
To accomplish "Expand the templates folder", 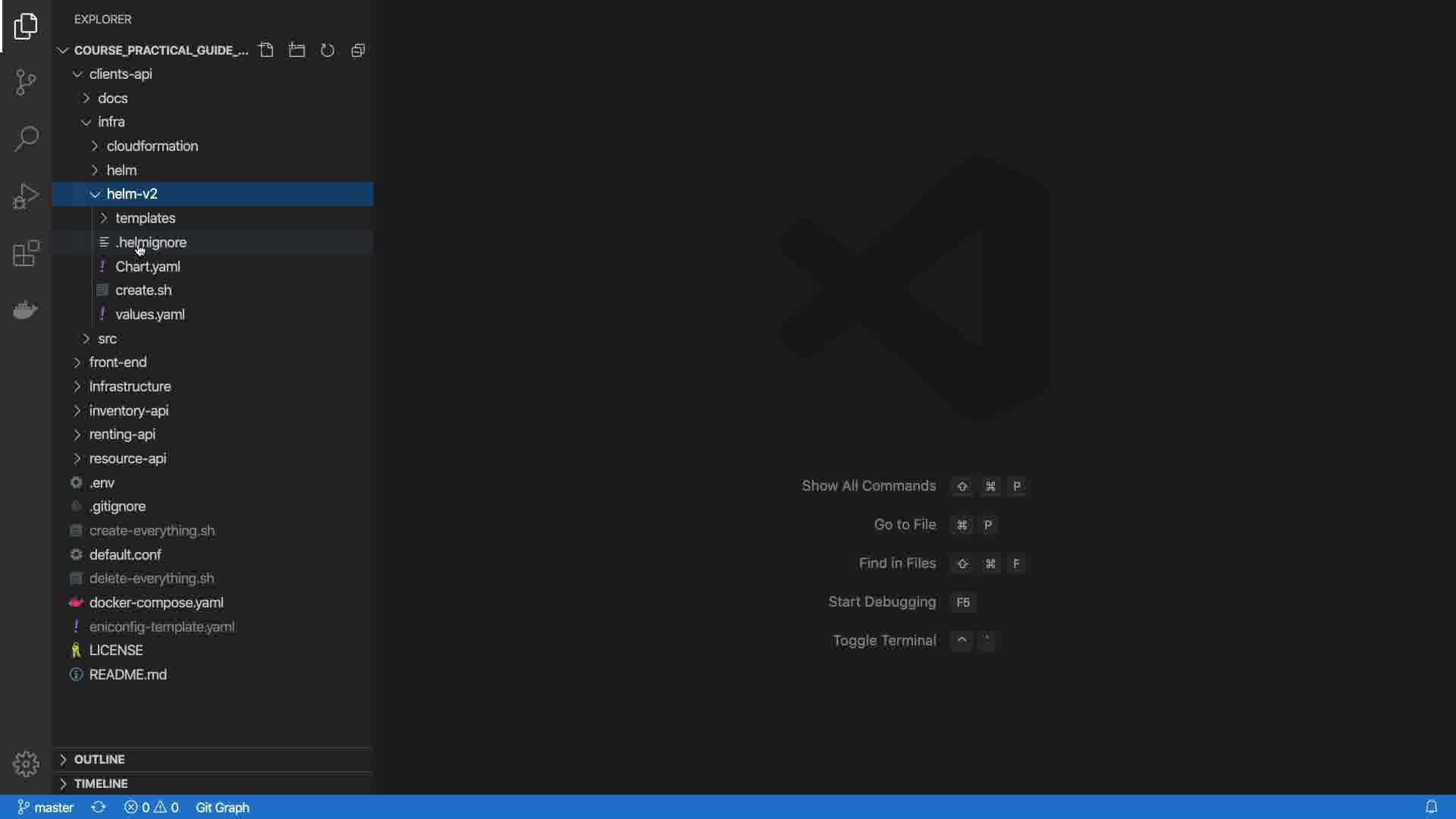I will tap(145, 218).
